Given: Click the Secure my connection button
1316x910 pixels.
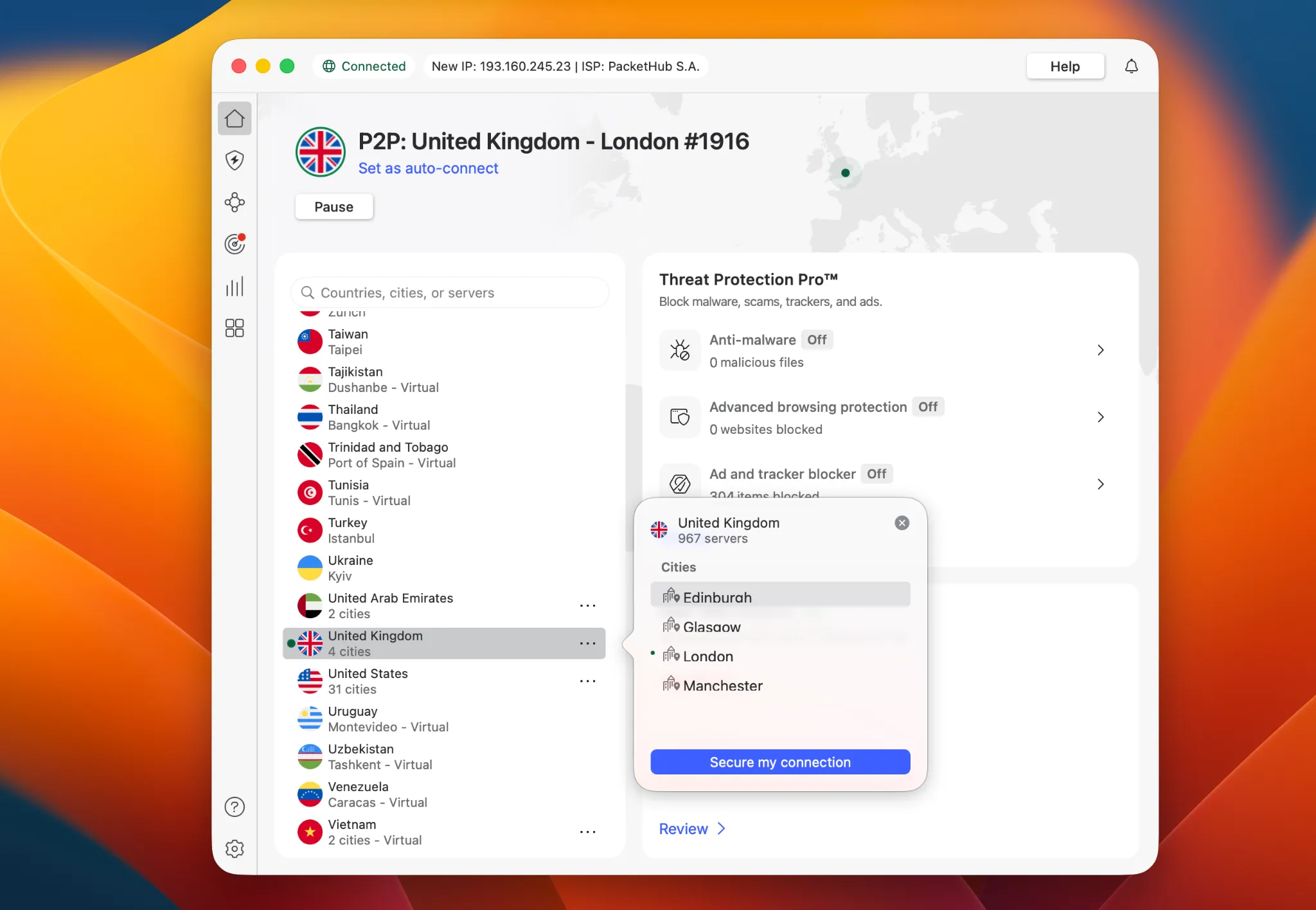Looking at the screenshot, I should [779, 762].
